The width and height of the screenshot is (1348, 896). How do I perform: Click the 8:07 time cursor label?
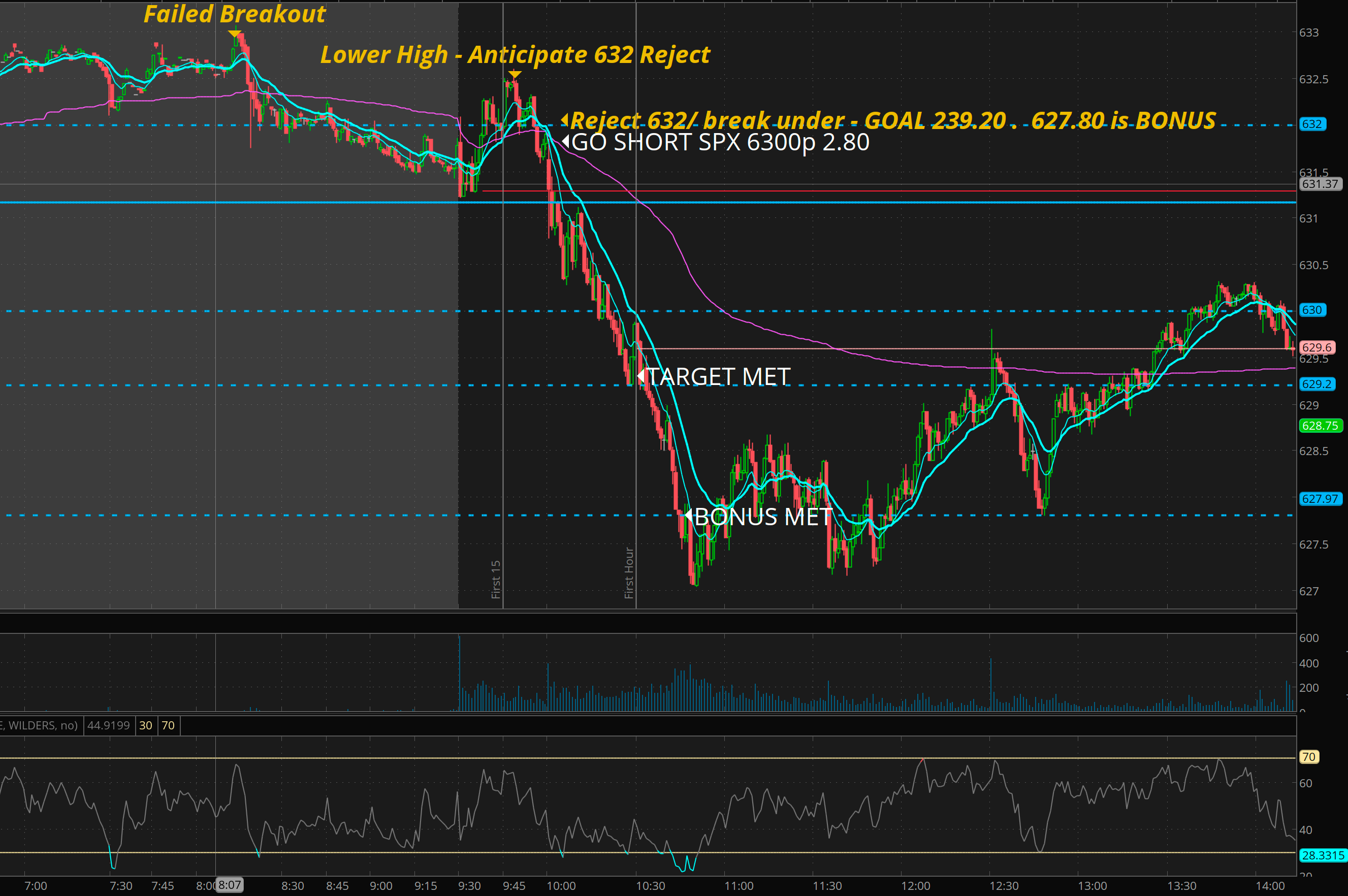(229, 885)
